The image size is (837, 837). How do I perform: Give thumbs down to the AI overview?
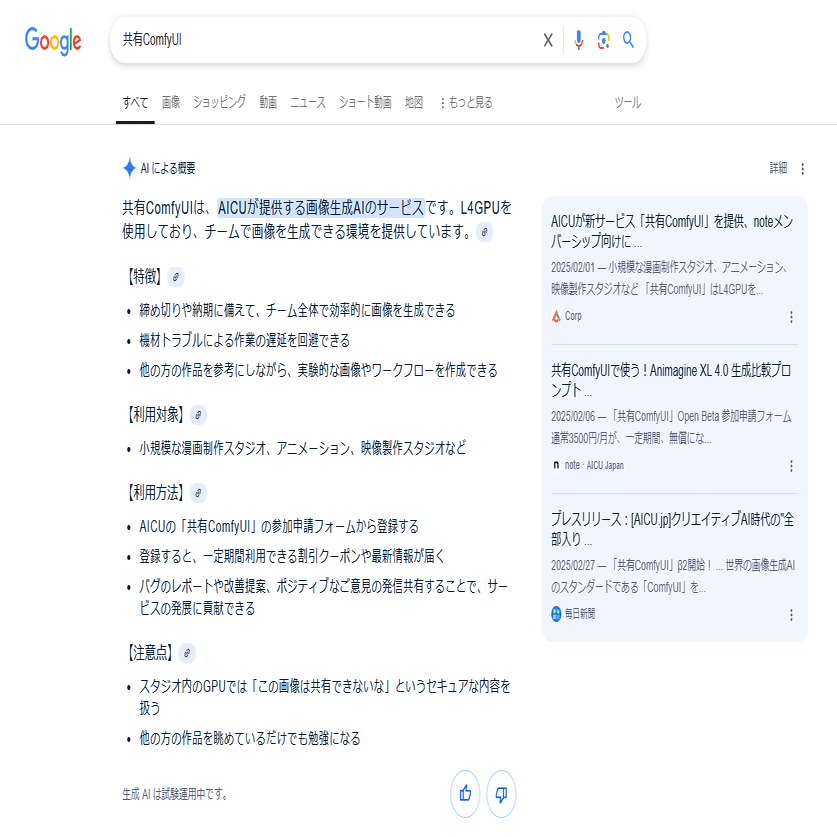coord(501,794)
